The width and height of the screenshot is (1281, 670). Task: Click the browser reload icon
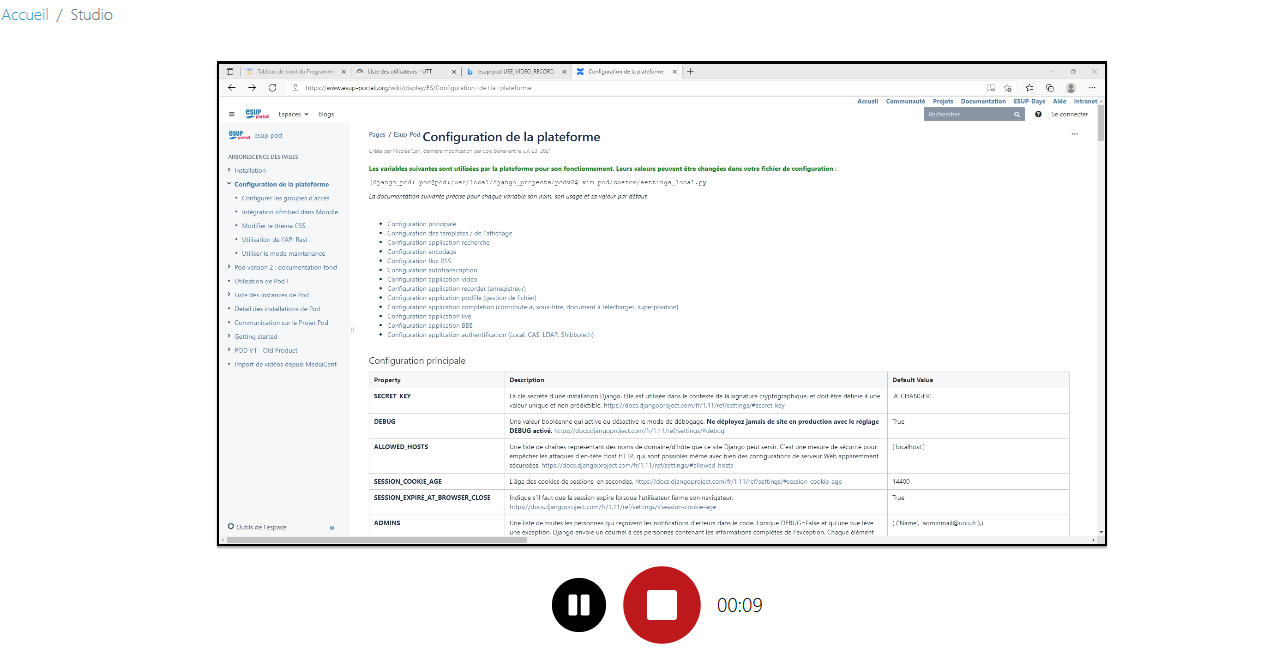click(x=272, y=88)
